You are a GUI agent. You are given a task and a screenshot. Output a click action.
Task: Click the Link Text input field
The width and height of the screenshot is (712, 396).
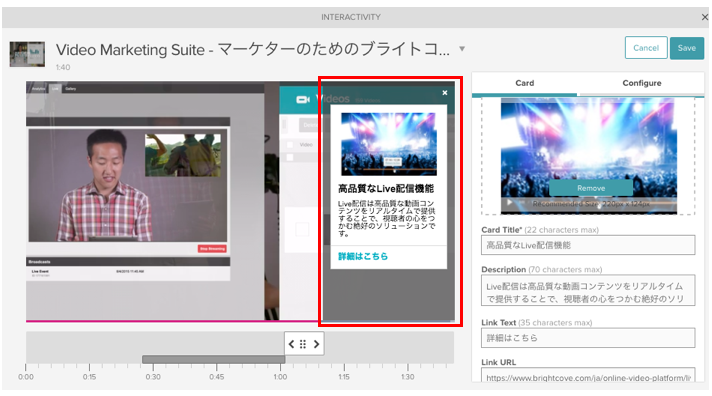[588, 338]
